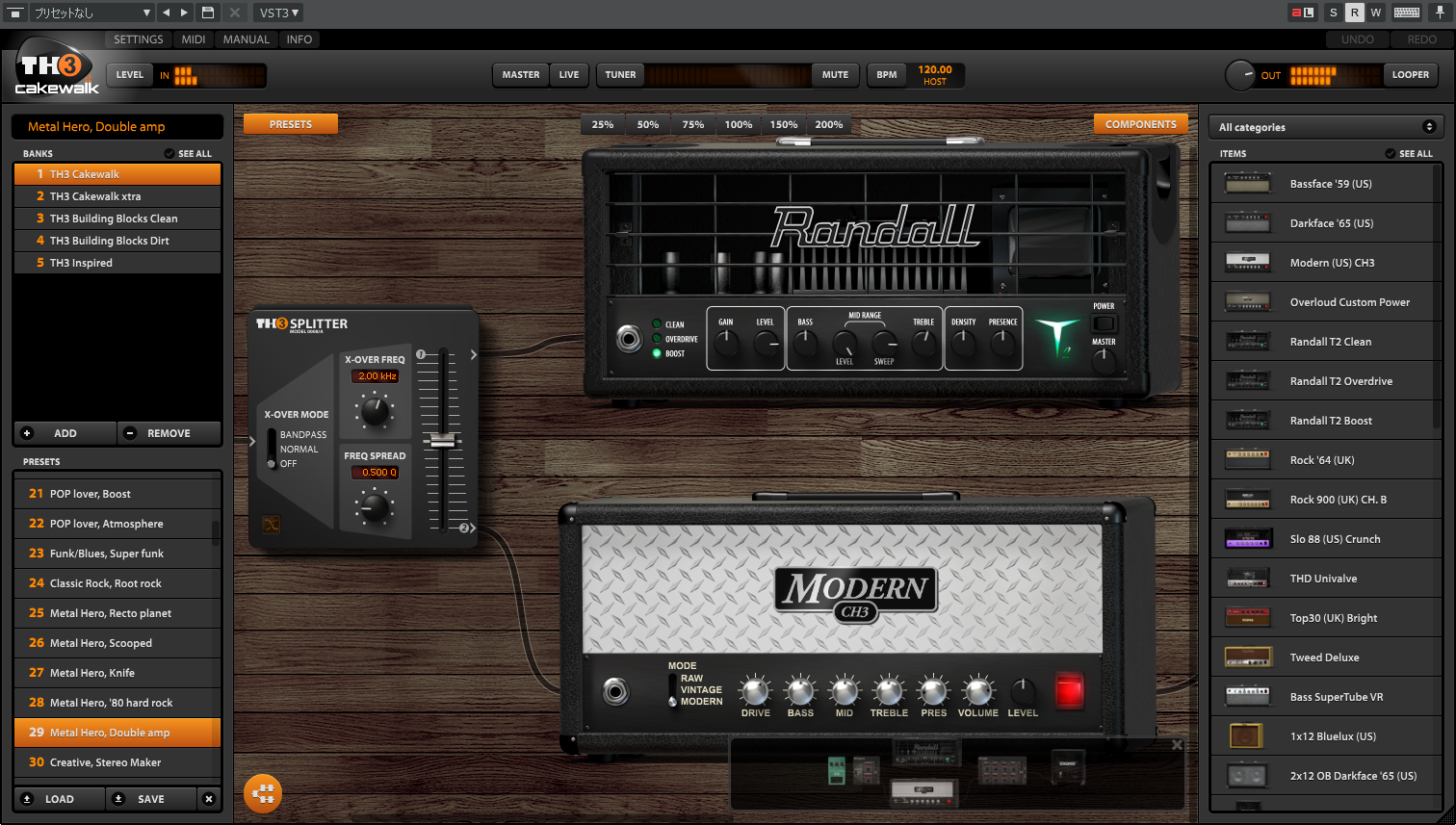Image resolution: width=1456 pixels, height=825 pixels.
Task: Click the Modern CH3 amp input jack
Action: tap(616, 691)
